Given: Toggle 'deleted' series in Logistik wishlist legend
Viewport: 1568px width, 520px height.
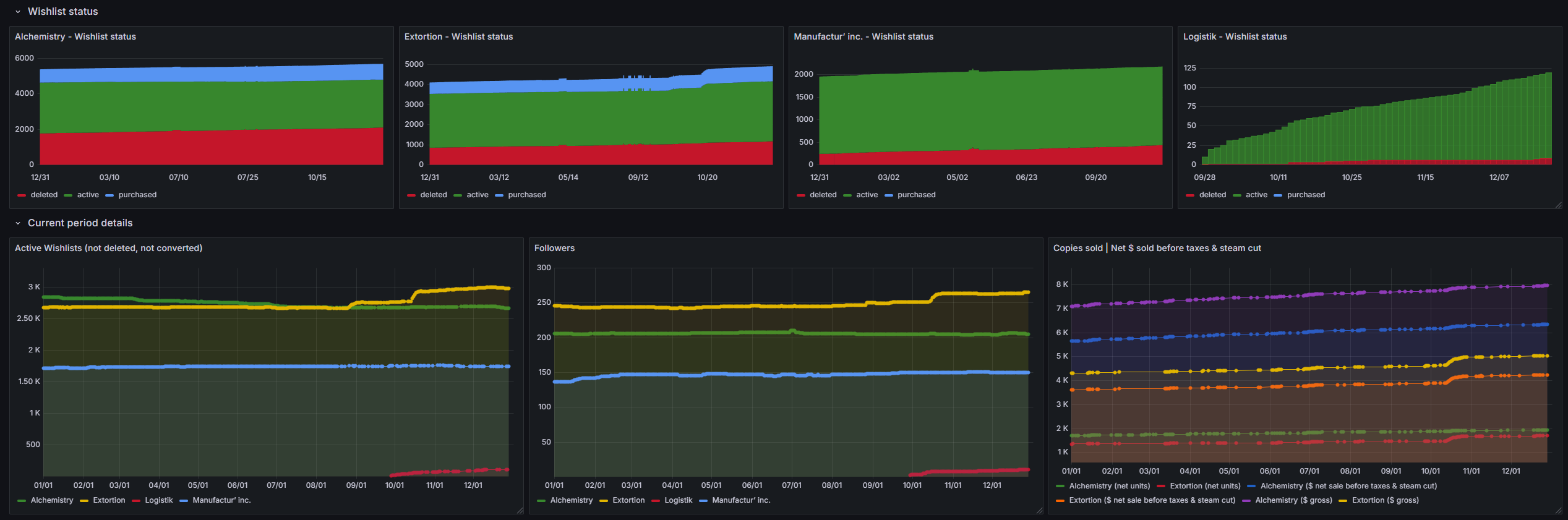Looking at the screenshot, I should pyautogui.click(x=1212, y=195).
